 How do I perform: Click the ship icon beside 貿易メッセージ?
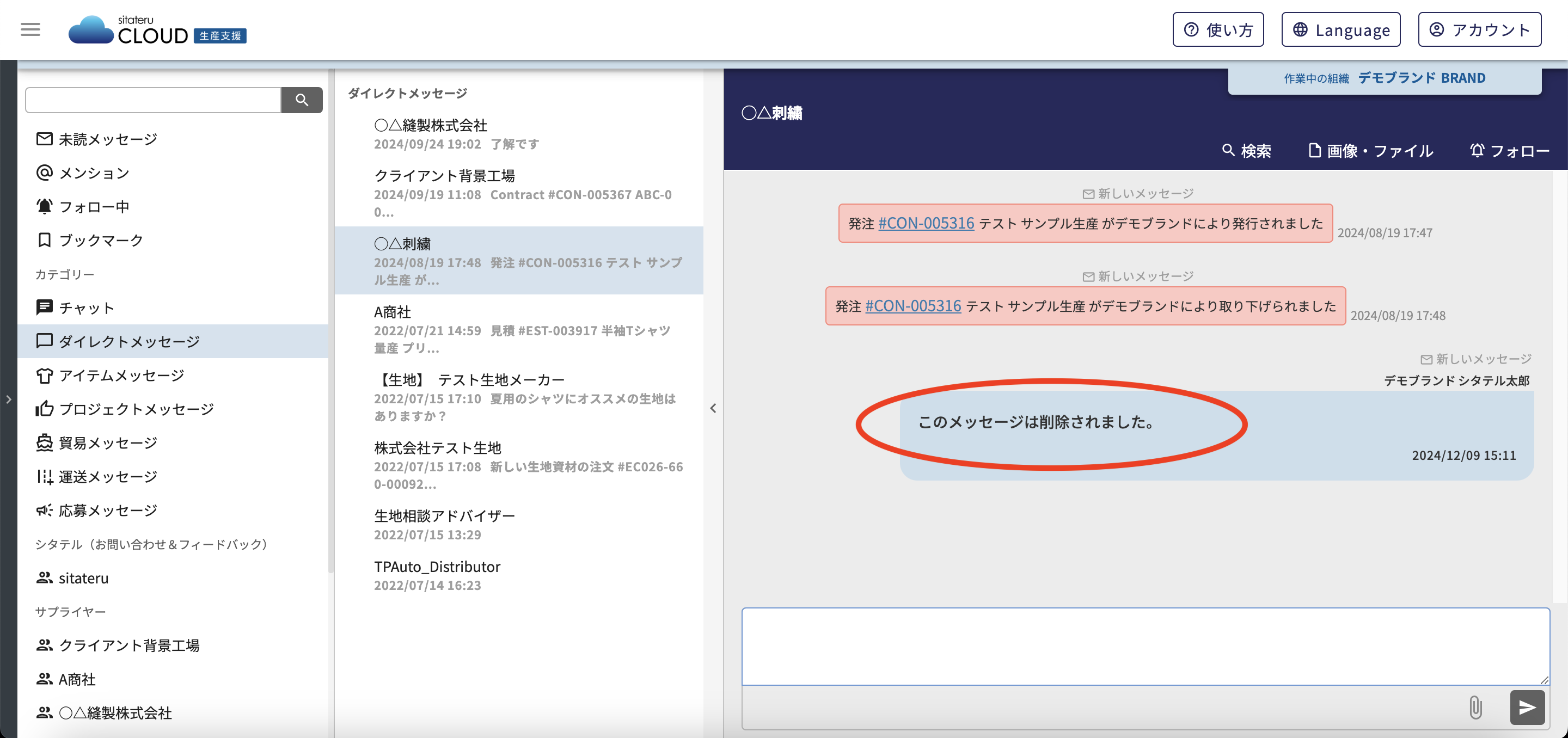45,442
